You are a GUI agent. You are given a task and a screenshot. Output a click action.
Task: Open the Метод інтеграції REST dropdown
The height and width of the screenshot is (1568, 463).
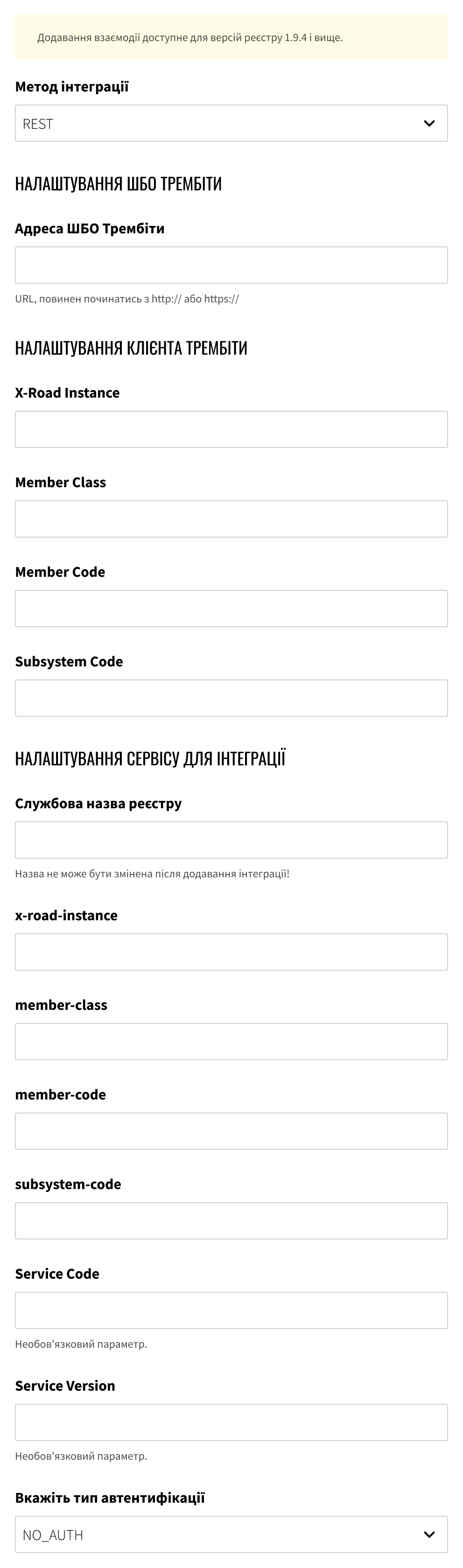pyautogui.click(x=231, y=124)
